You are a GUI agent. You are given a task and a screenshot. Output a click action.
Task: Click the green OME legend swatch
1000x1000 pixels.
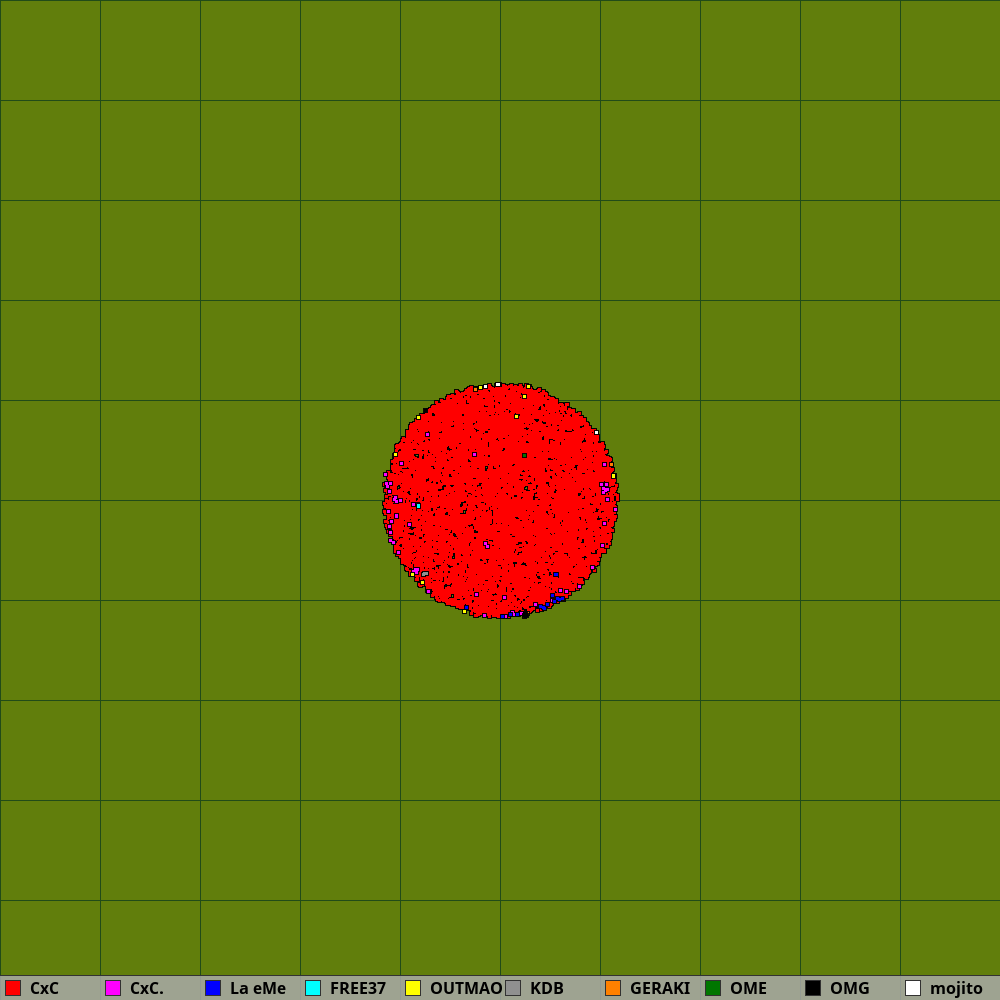point(713,988)
